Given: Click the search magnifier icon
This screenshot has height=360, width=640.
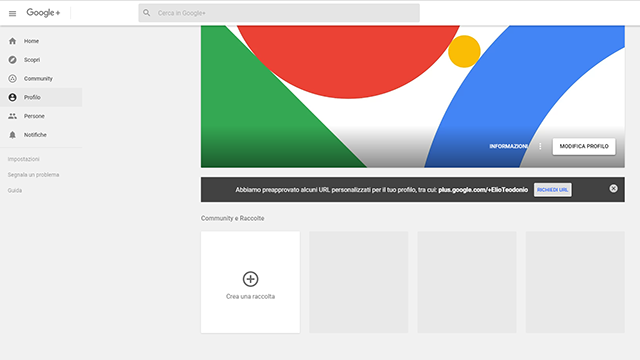Looking at the screenshot, I should pos(147,13).
